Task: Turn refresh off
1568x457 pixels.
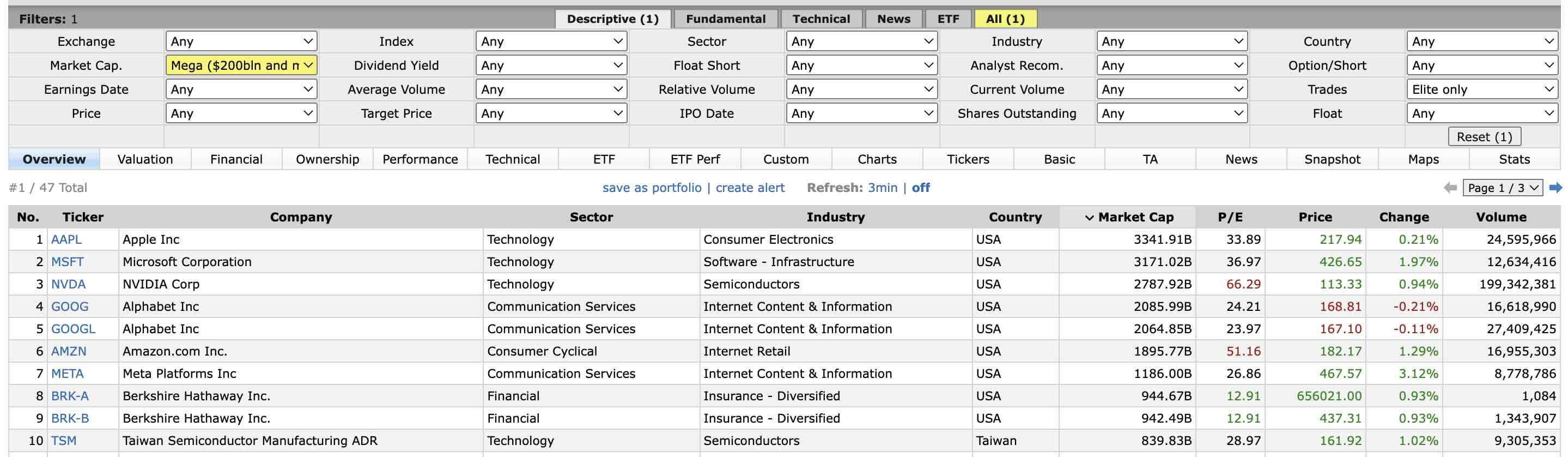Action: 920,188
